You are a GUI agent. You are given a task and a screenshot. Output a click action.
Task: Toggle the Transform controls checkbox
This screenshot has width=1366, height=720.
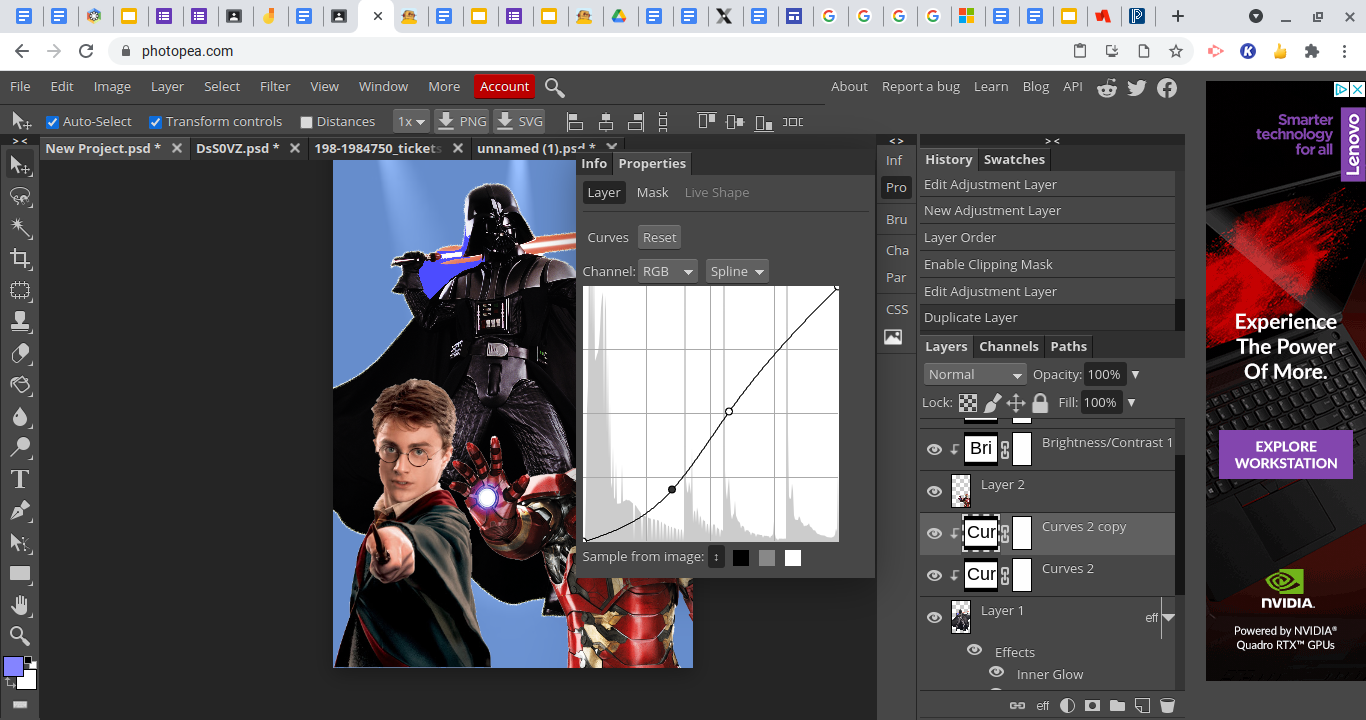[x=156, y=122]
